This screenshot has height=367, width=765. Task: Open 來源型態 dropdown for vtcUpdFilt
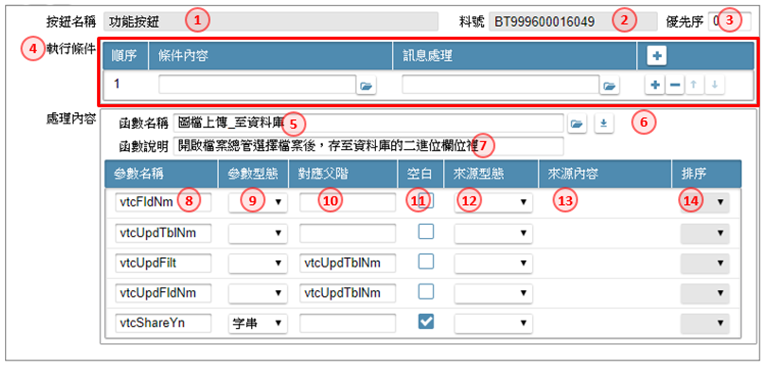point(493,263)
